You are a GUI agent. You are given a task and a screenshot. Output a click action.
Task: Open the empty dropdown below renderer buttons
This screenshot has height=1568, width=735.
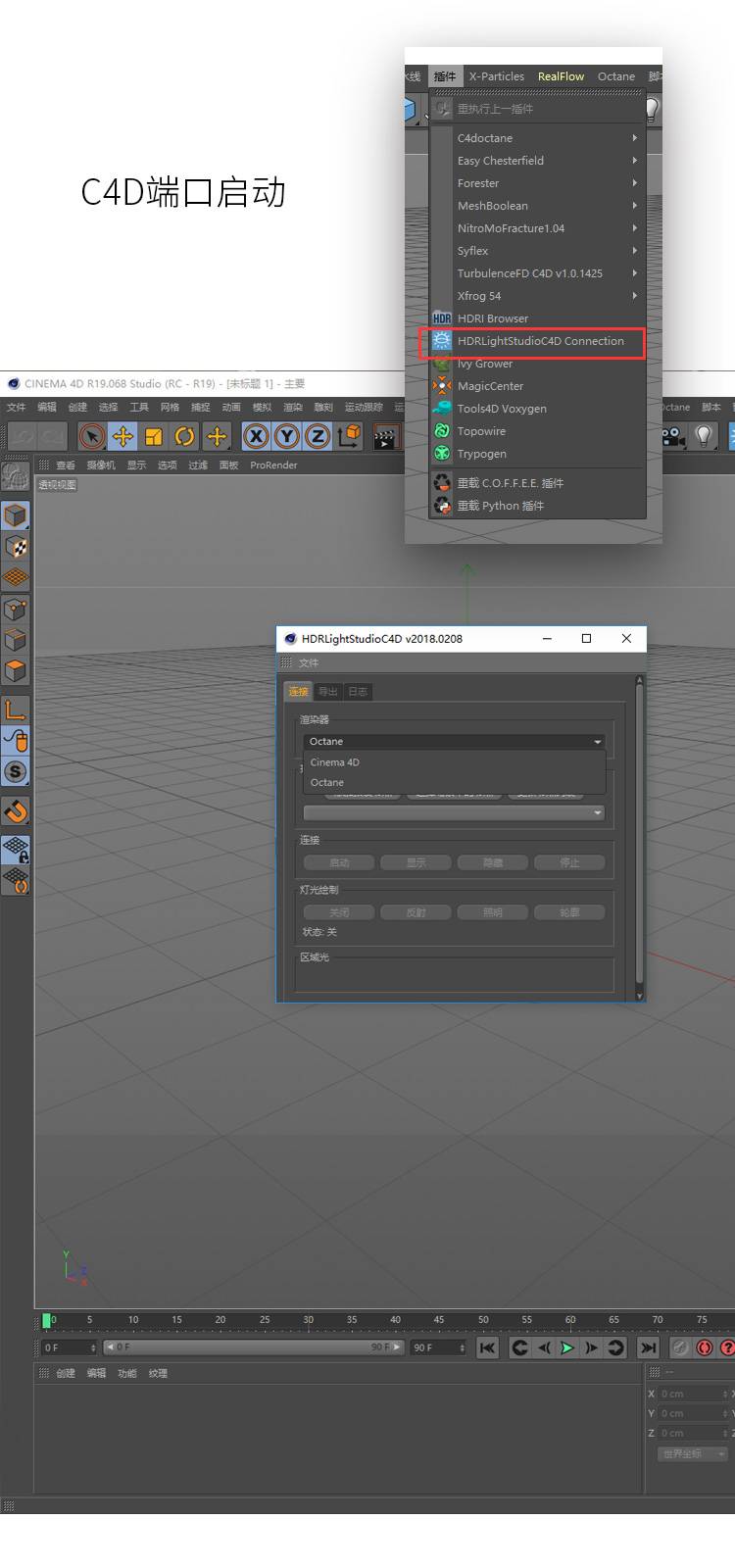[x=454, y=812]
